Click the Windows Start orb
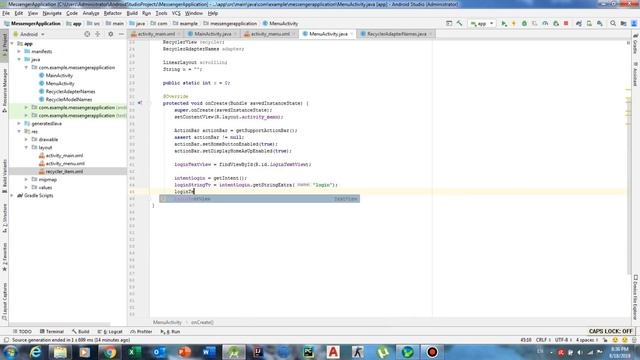Screen dimensions: 640x360 click(x=10, y=352)
